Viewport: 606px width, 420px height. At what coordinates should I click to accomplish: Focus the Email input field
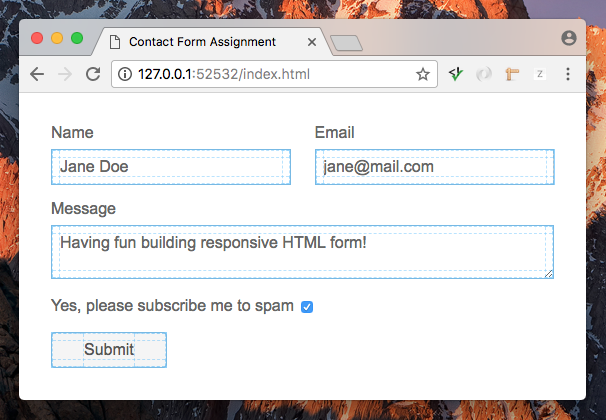pyautogui.click(x=435, y=167)
